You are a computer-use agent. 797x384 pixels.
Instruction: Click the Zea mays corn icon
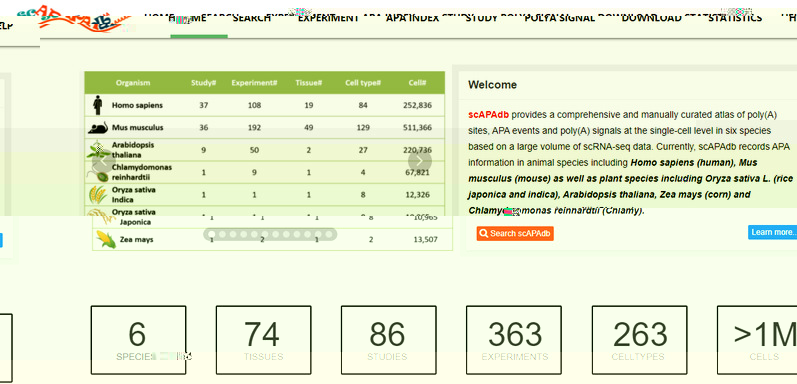point(106,240)
